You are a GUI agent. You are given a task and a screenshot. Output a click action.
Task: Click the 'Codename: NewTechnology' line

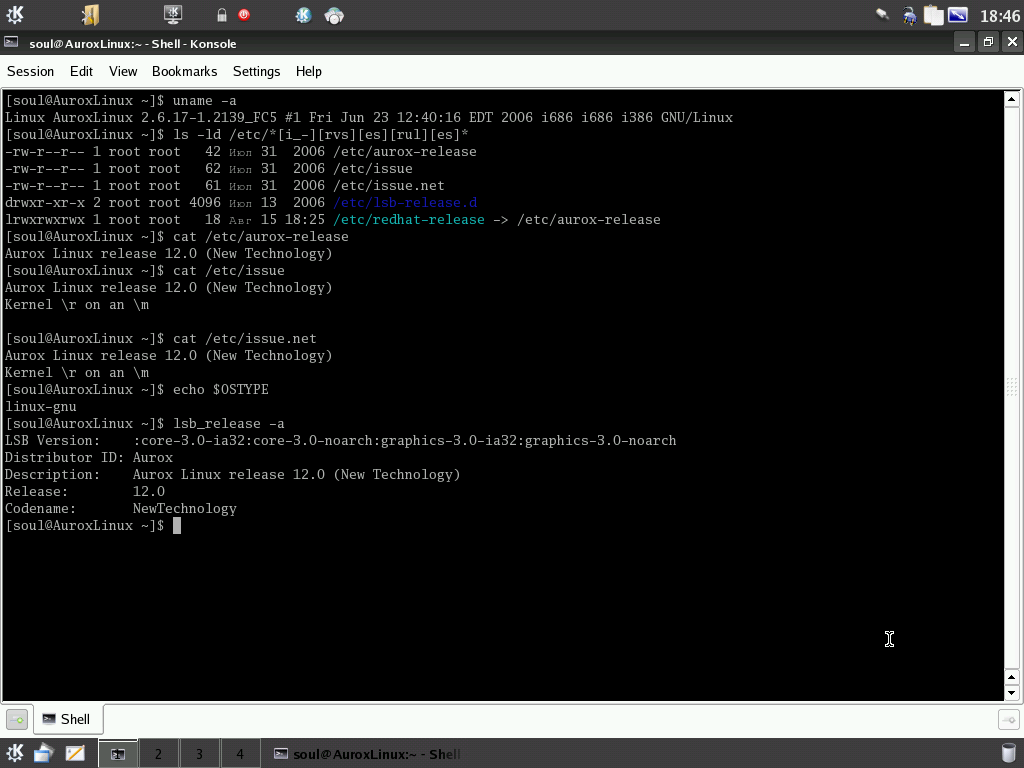[121, 508]
